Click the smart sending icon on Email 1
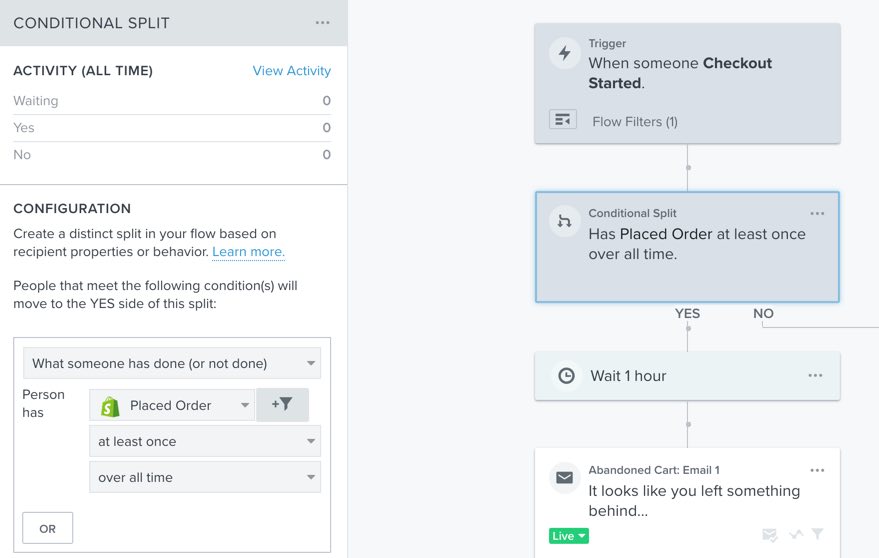 coord(770,535)
